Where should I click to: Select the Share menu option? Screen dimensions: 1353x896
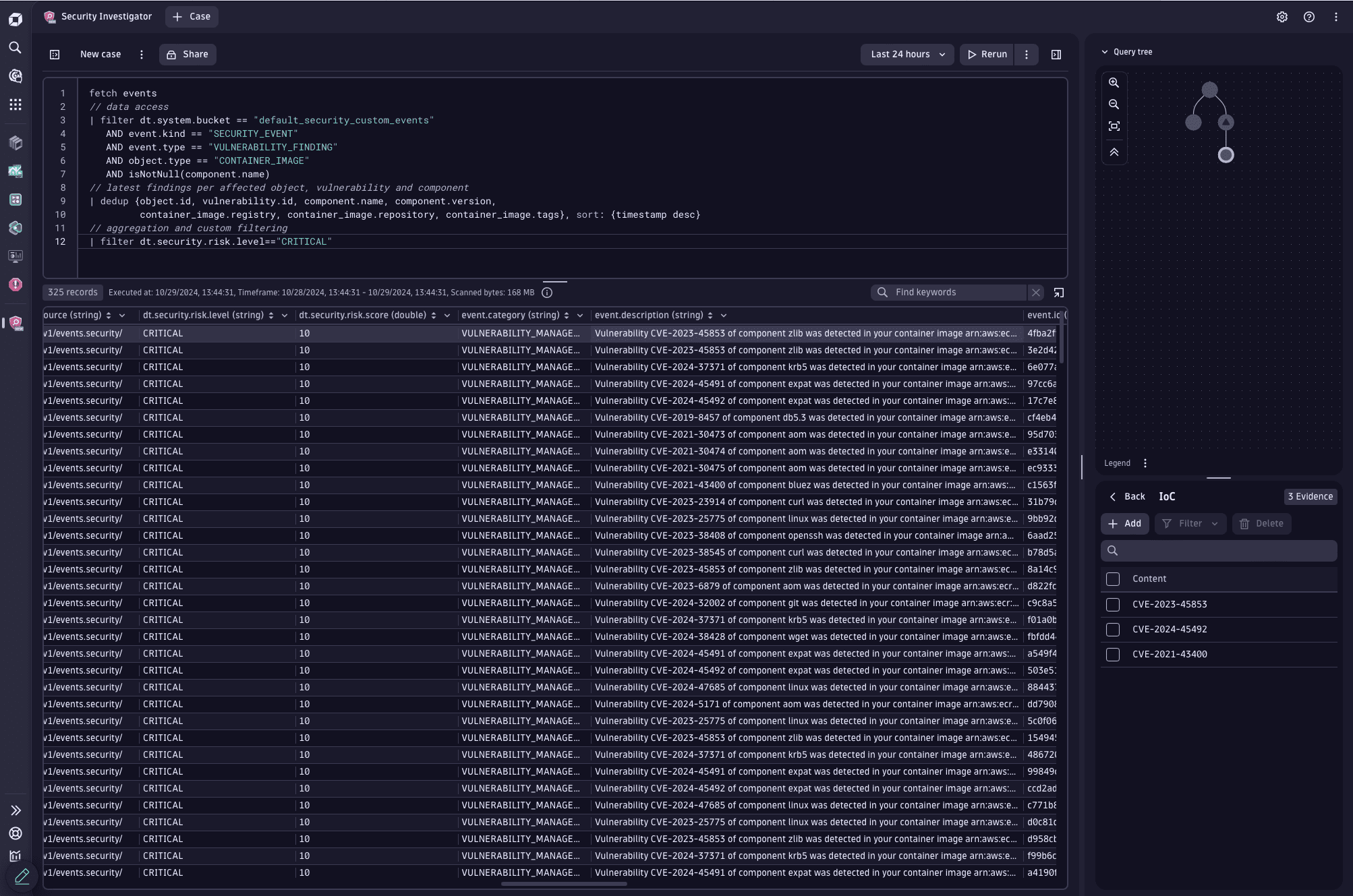click(x=188, y=53)
